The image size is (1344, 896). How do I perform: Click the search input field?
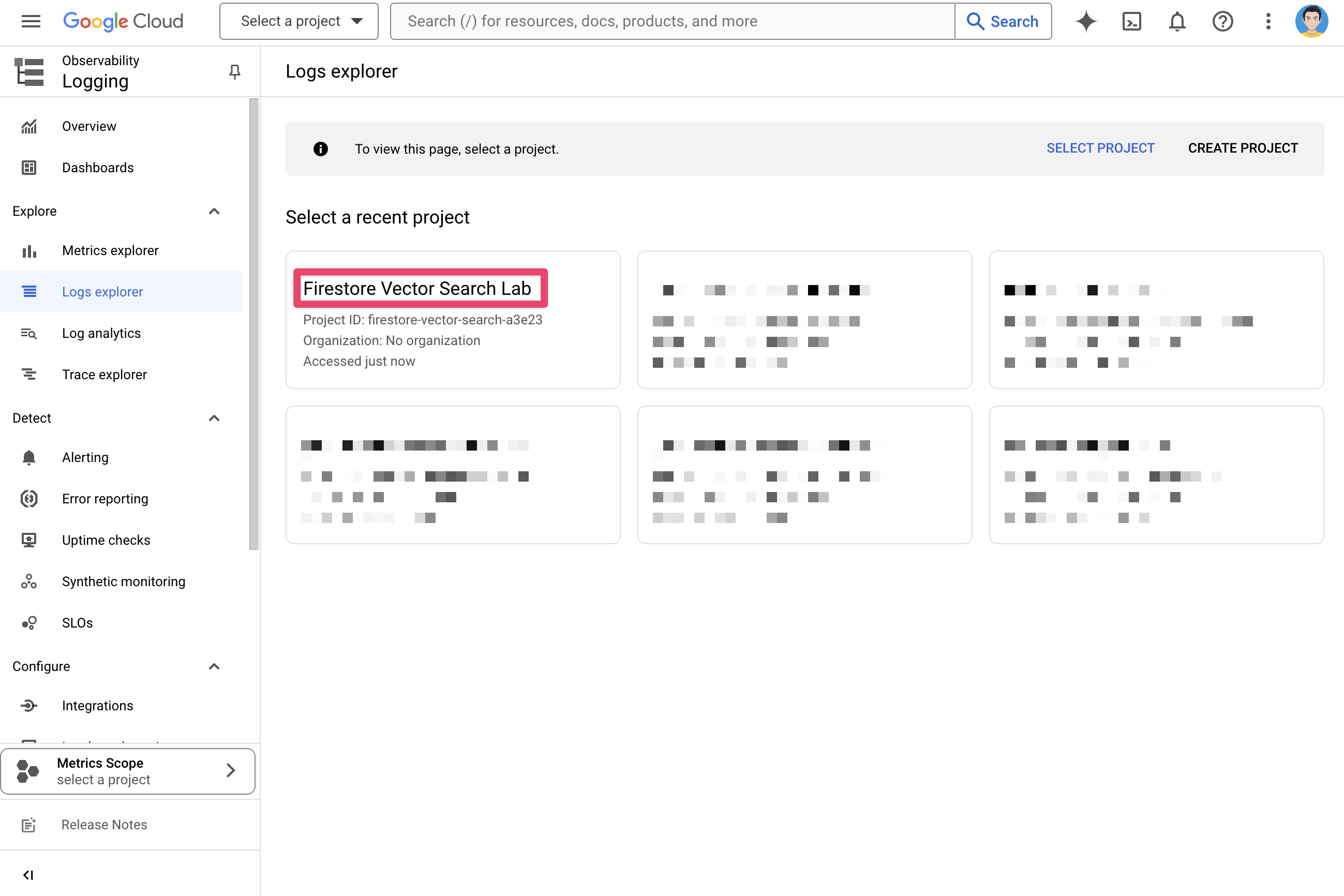672,21
